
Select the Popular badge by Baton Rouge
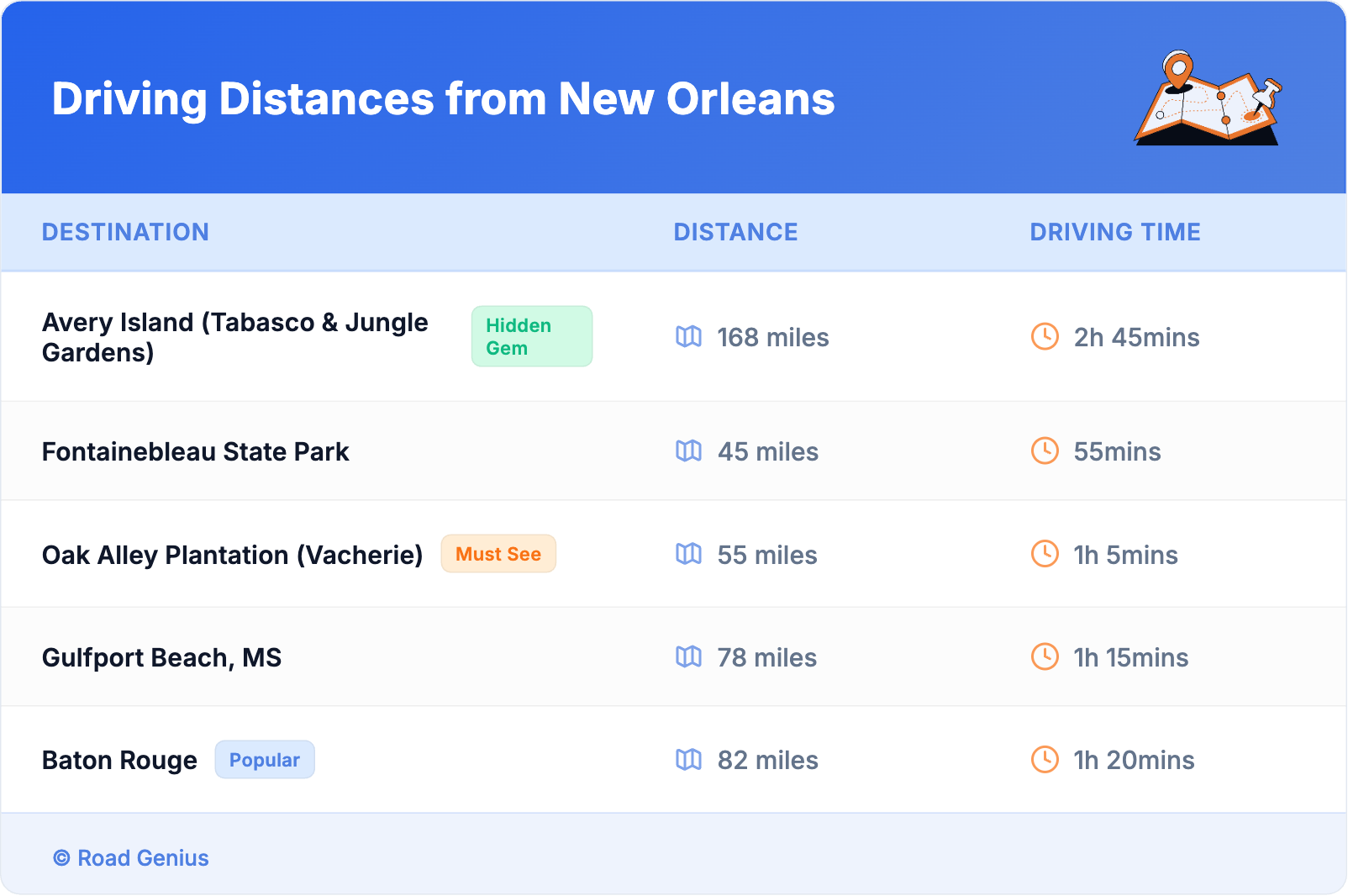[265, 760]
